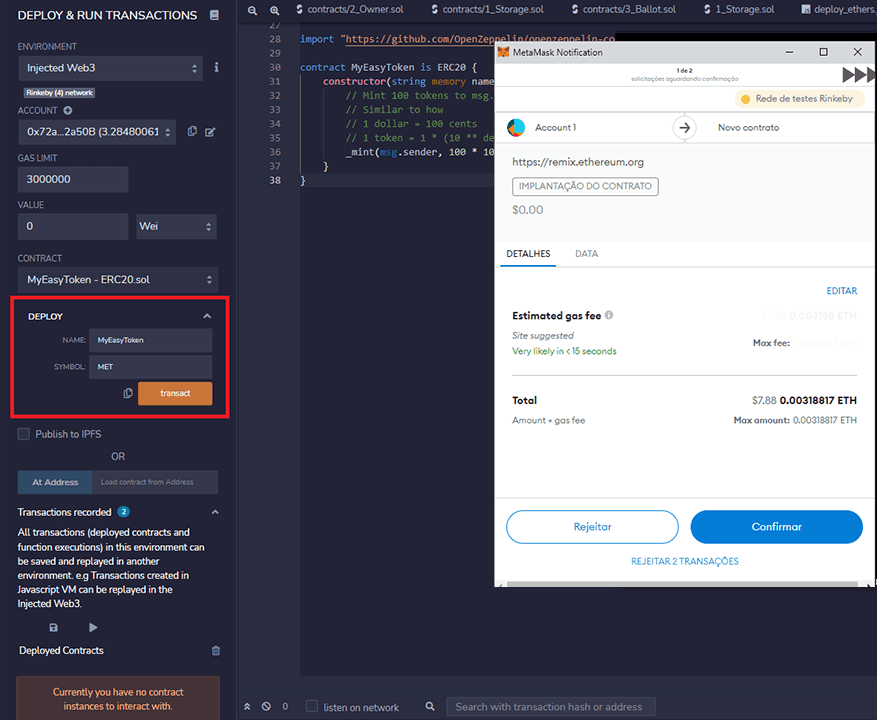
Task: Open the Environment dropdown Injected Web3
Action: coord(111,68)
